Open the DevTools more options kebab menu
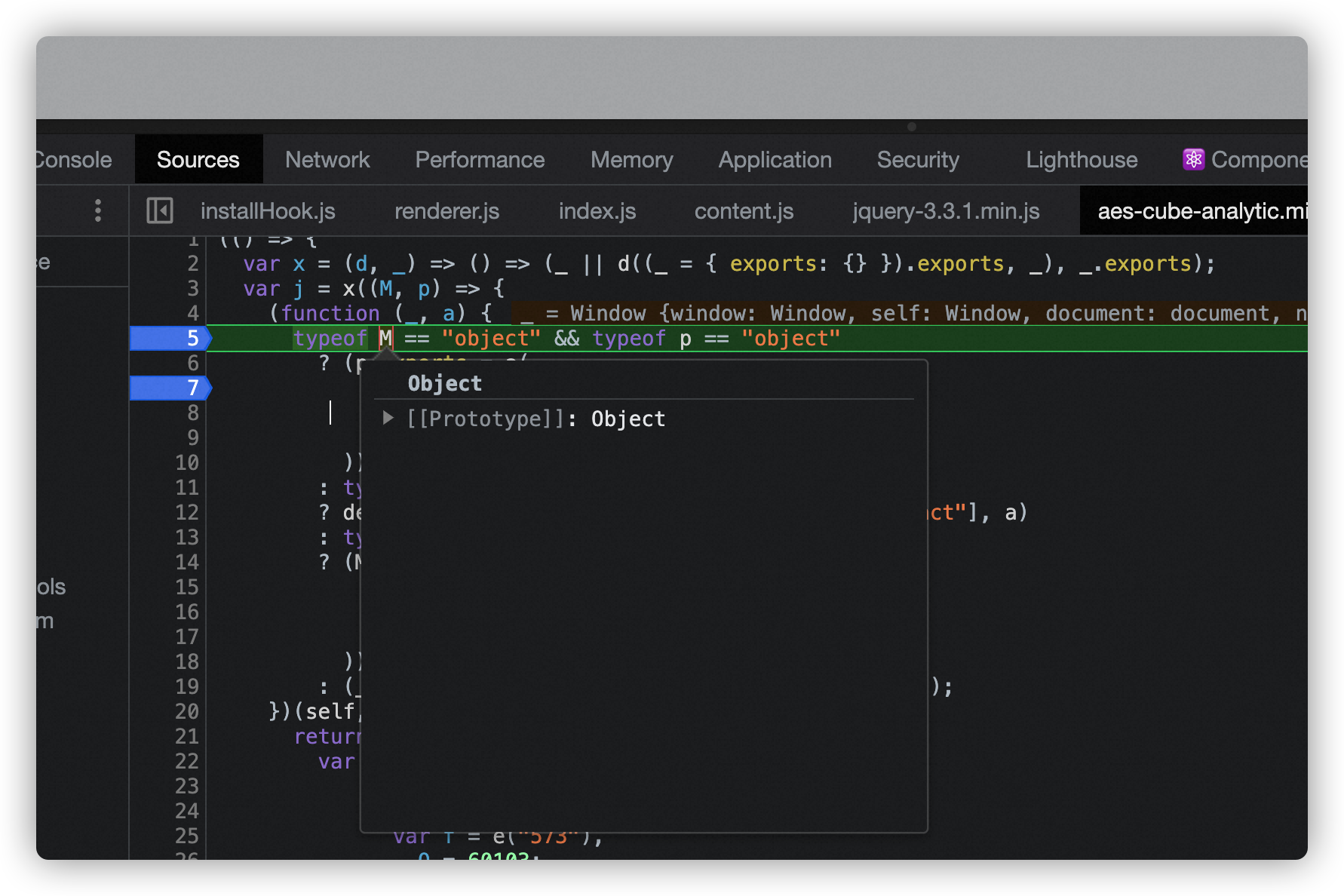Image resolution: width=1344 pixels, height=896 pixels. pos(98,211)
